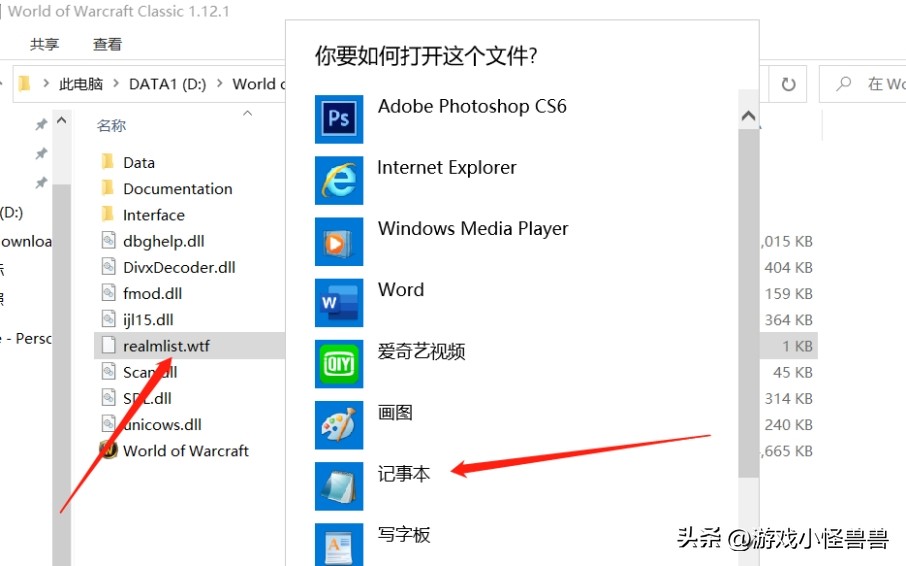
Task: Click the 364 KB size cell
Action: tap(789, 320)
